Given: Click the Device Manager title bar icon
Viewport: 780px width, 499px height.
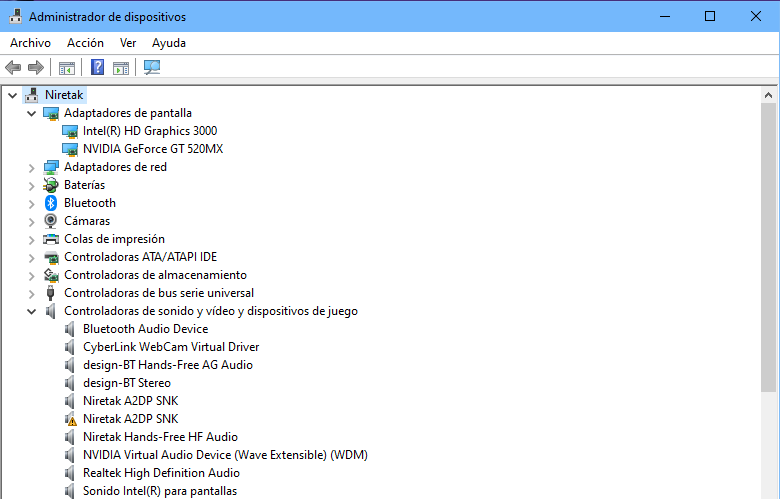Looking at the screenshot, I should (15, 16).
